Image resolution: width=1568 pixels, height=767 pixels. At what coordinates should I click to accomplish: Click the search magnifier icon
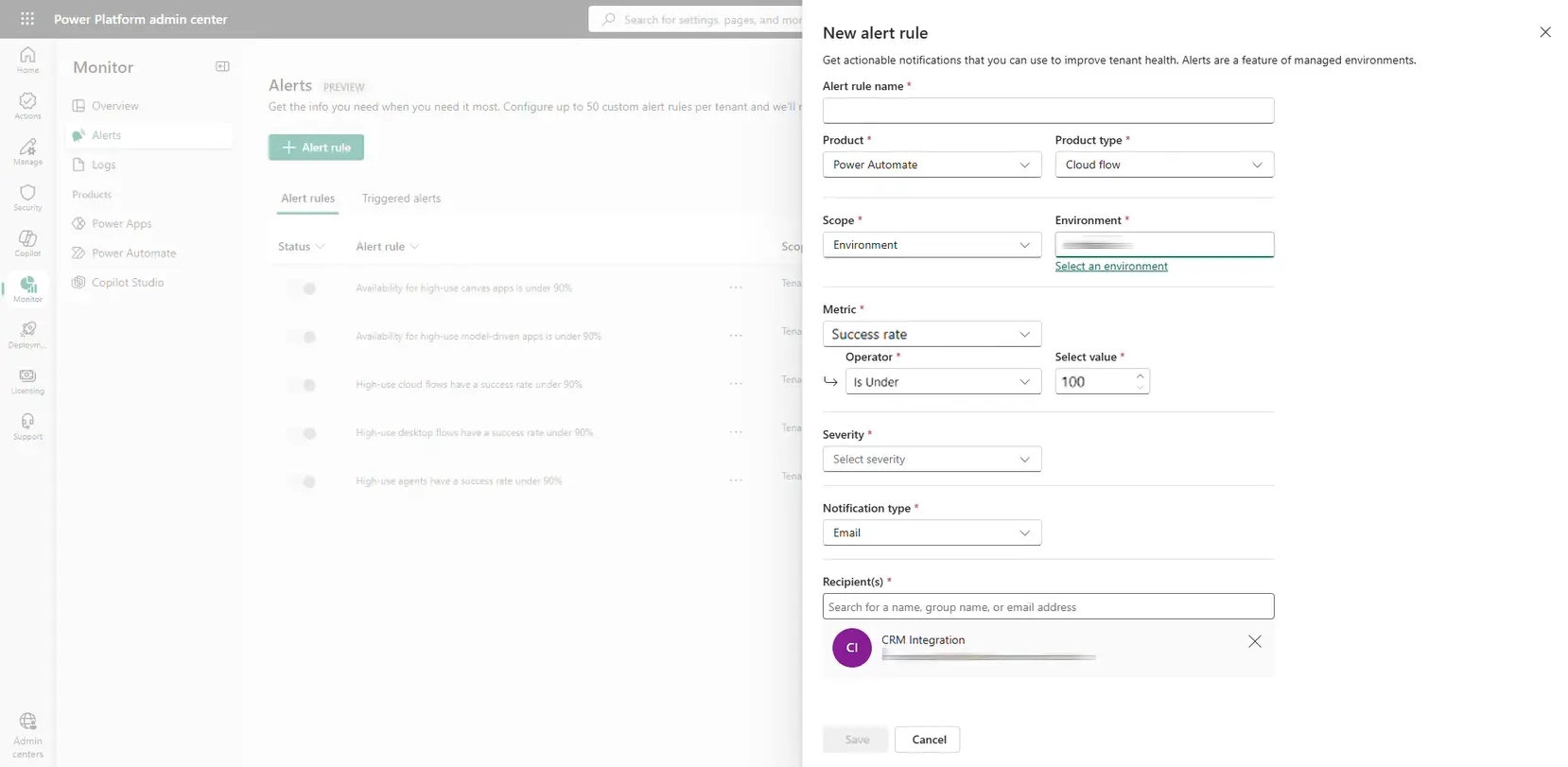pos(609,19)
